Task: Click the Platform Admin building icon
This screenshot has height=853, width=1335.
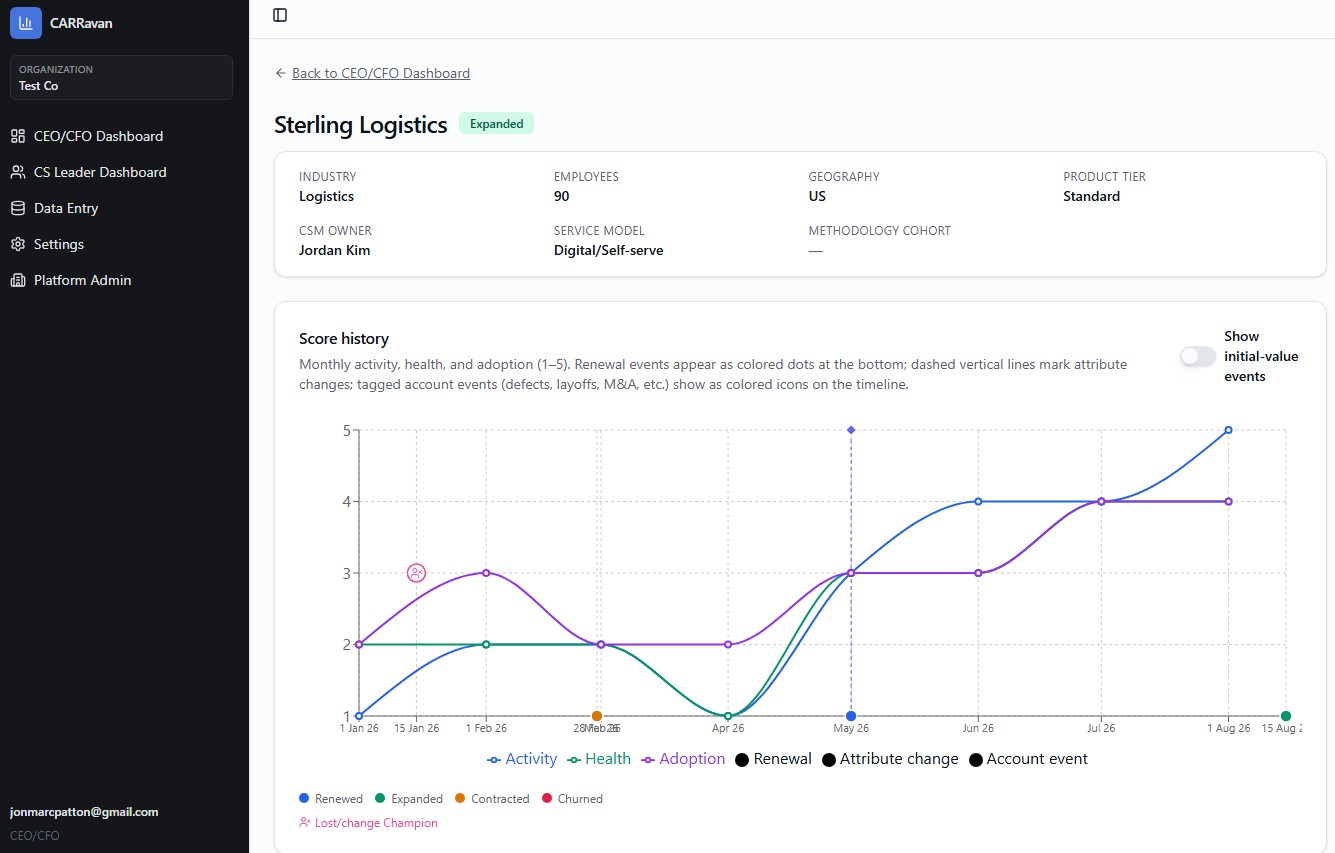Action: [x=18, y=280]
